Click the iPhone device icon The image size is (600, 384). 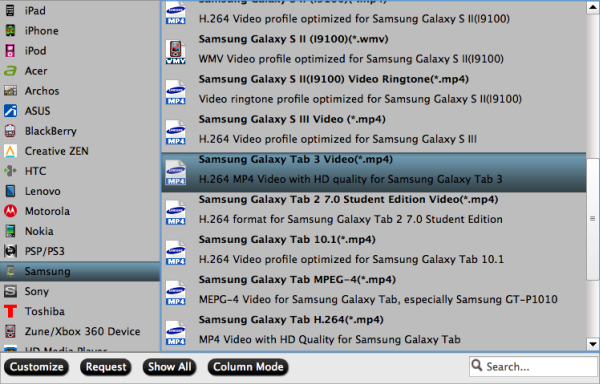pyautogui.click(x=10, y=31)
